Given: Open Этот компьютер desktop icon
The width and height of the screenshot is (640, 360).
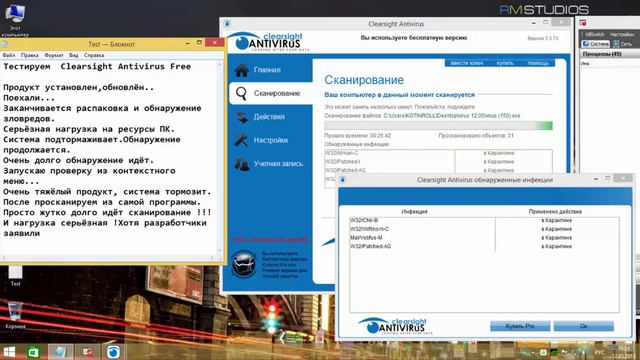Looking at the screenshot, I should 15,20.
